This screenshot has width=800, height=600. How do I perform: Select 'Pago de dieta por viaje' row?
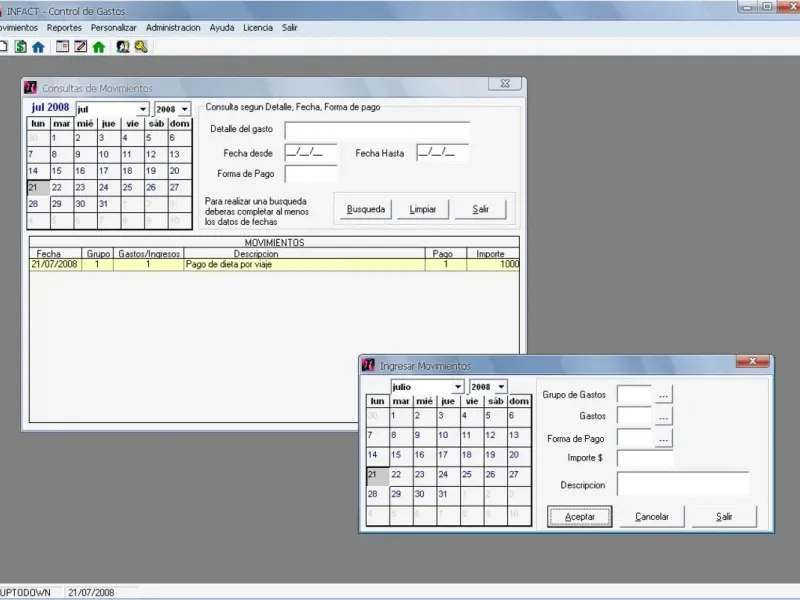pyautogui.click(x=274, y=264)
